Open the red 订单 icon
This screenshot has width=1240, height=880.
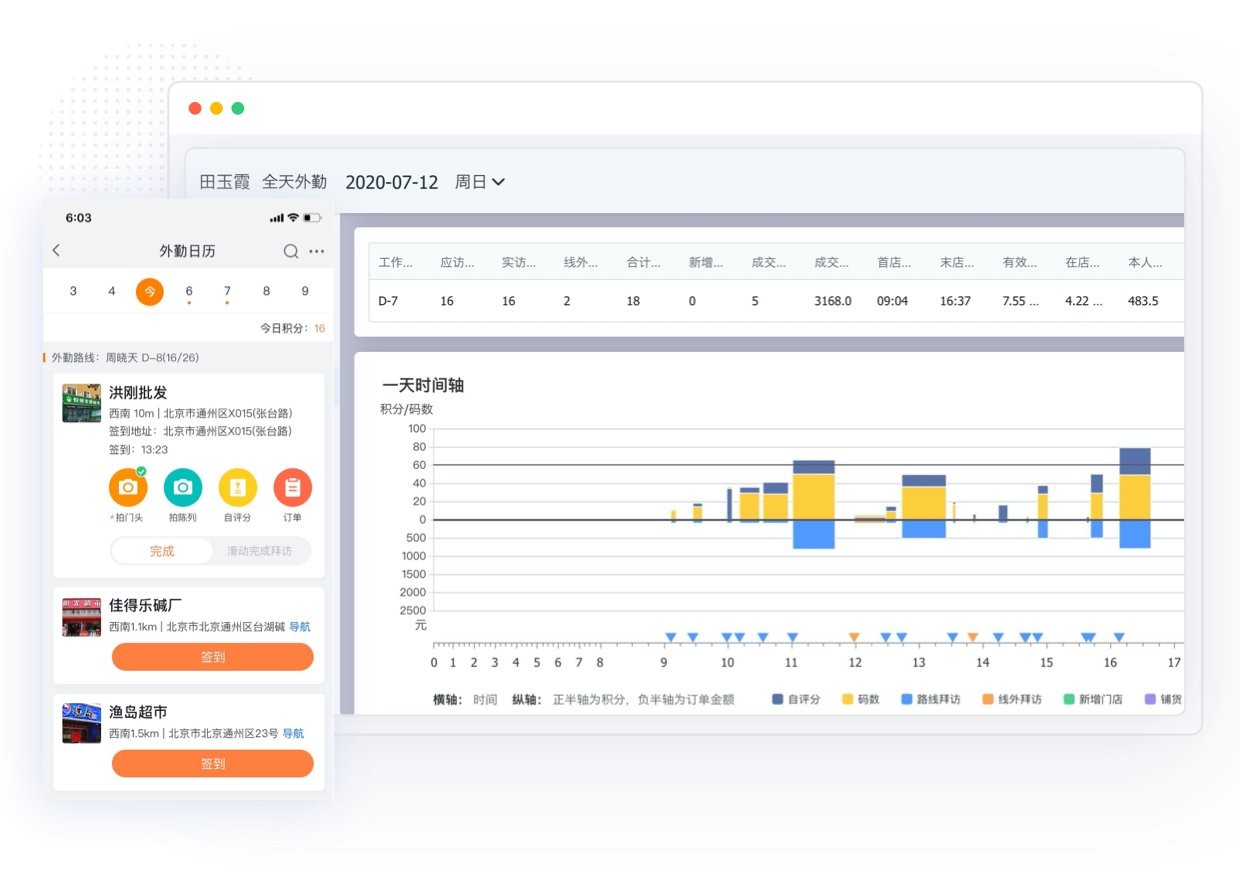tap(292, 488)
